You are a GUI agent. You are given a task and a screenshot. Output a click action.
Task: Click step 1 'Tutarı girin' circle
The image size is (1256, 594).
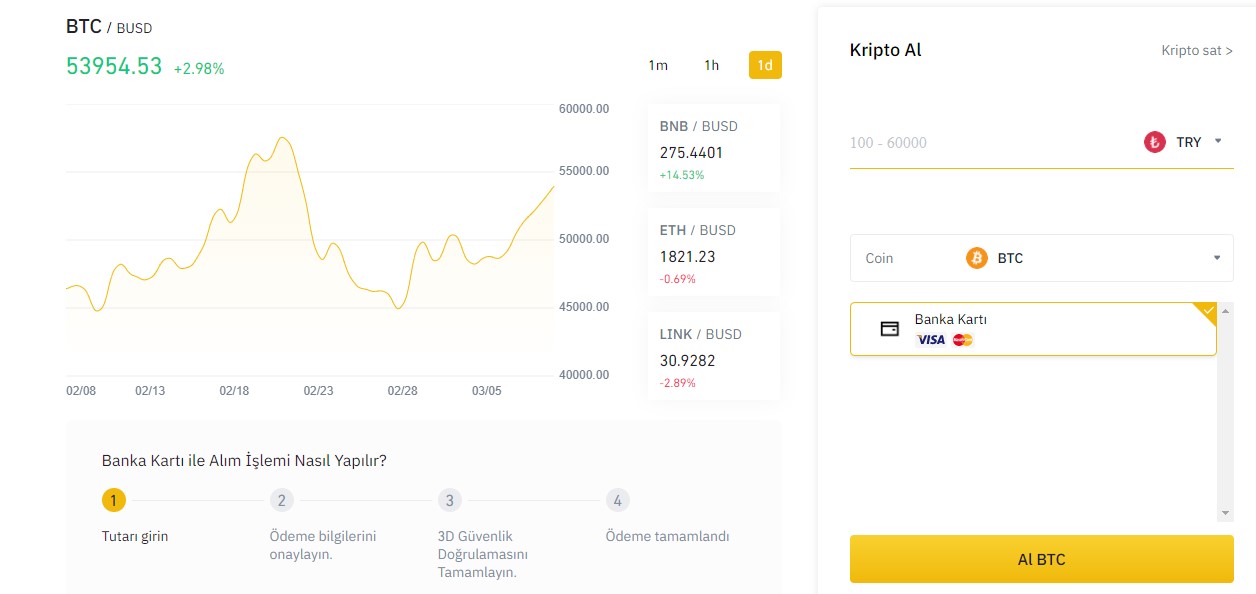(x=113, y=500)
